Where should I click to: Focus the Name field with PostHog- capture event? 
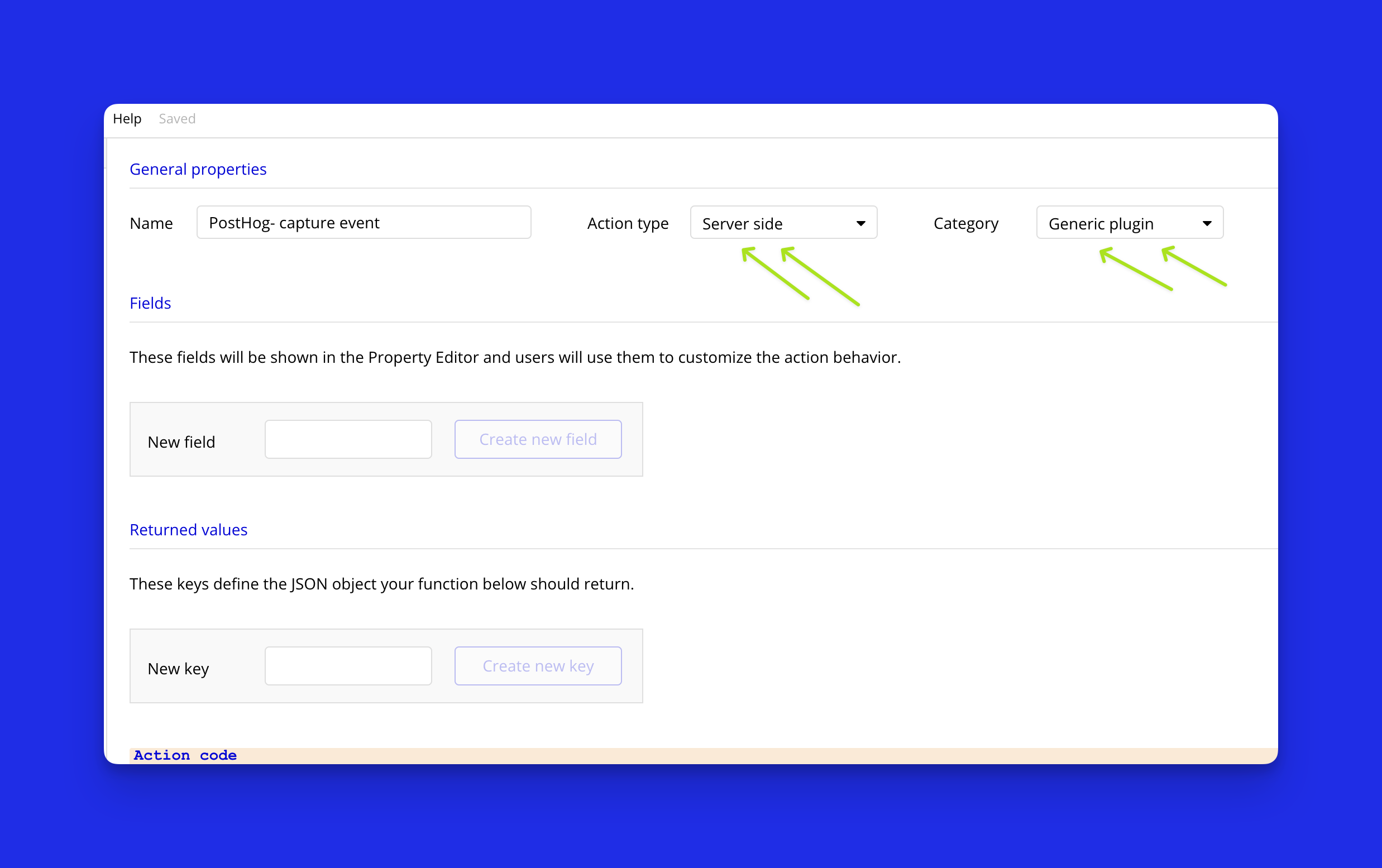(x=364, y=223)
